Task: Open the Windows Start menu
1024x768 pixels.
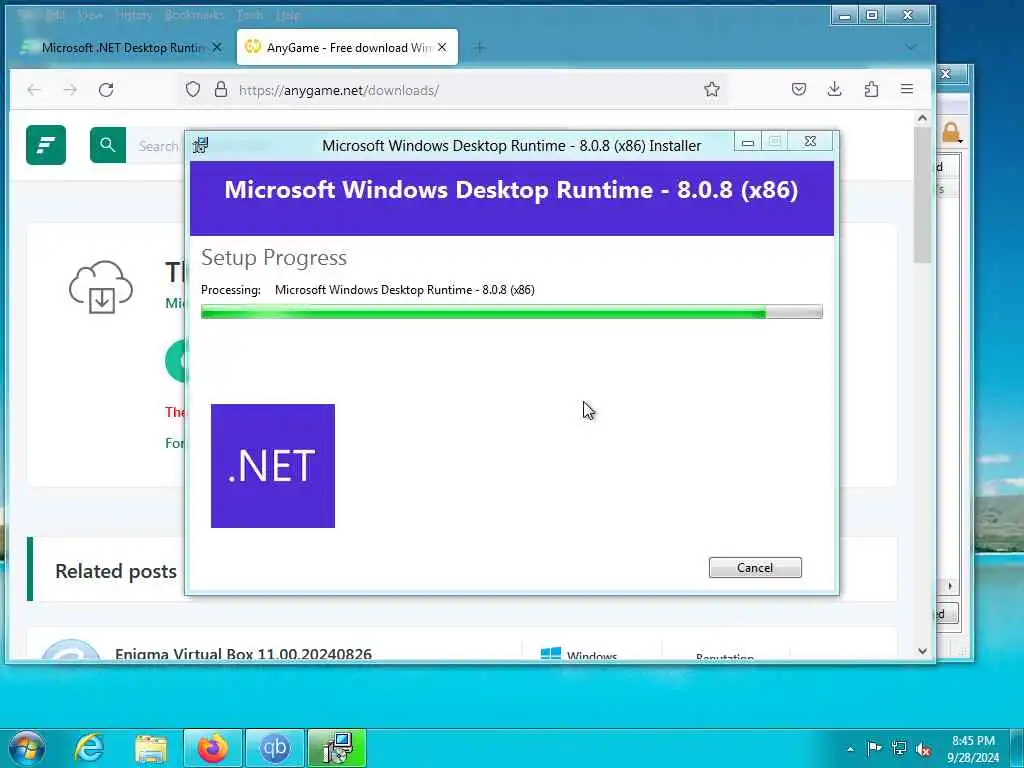Action: (27, 748)
